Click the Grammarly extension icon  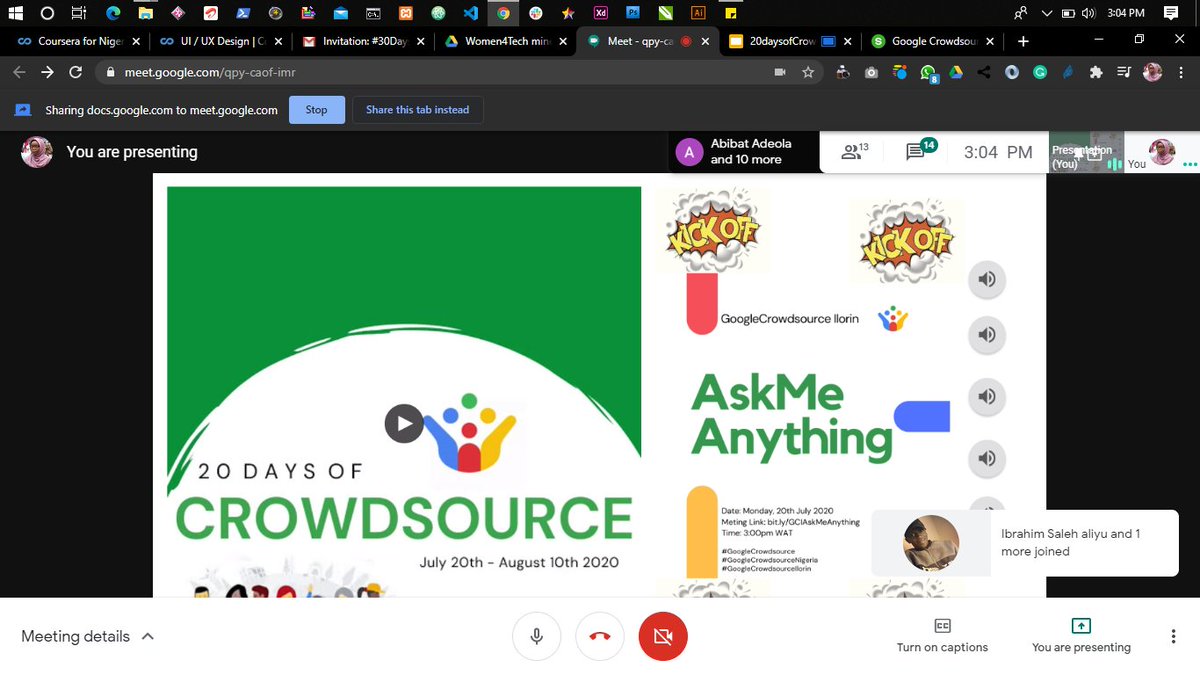pos(1040,73)
